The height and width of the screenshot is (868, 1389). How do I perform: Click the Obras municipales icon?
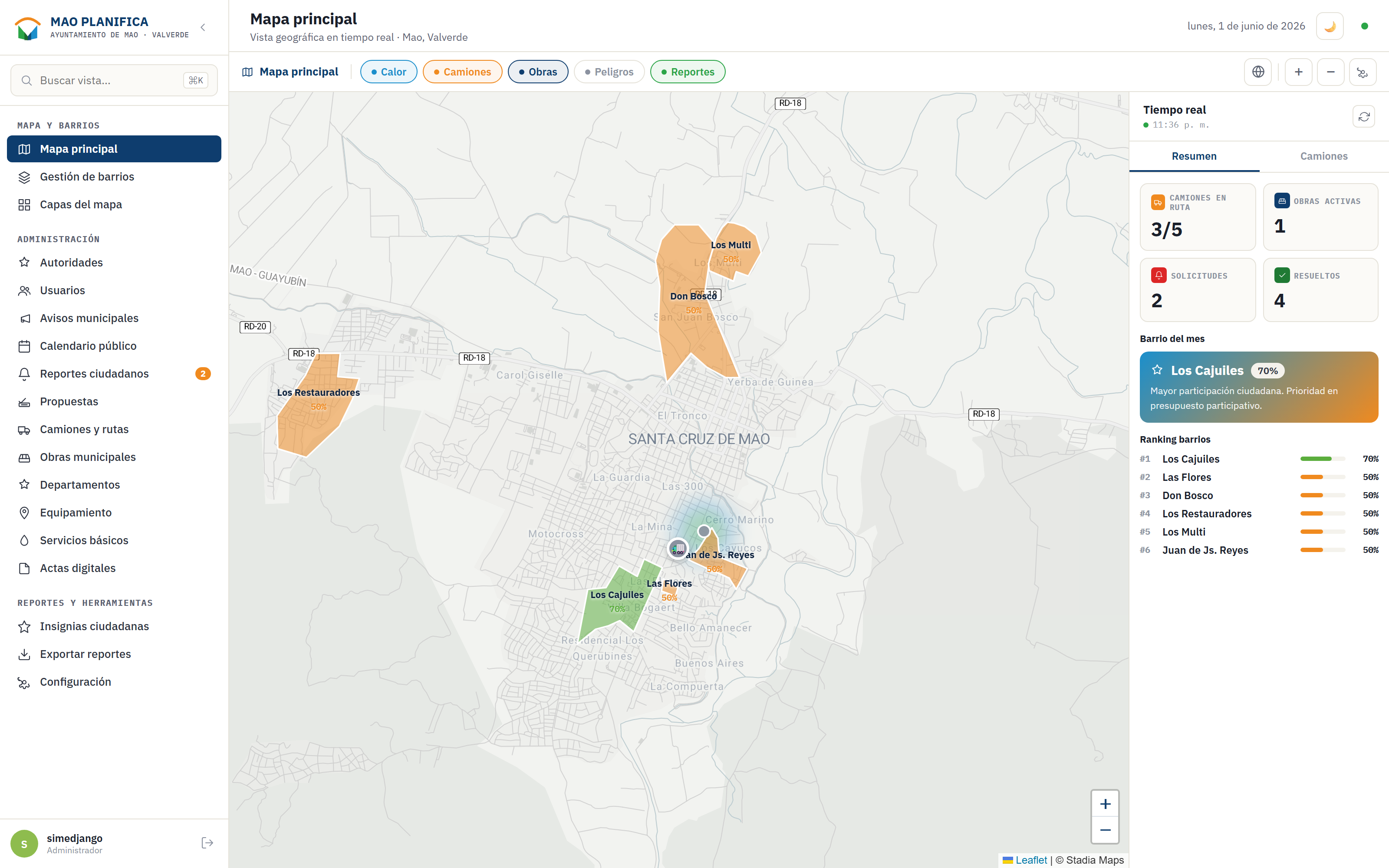click(24, 457)
